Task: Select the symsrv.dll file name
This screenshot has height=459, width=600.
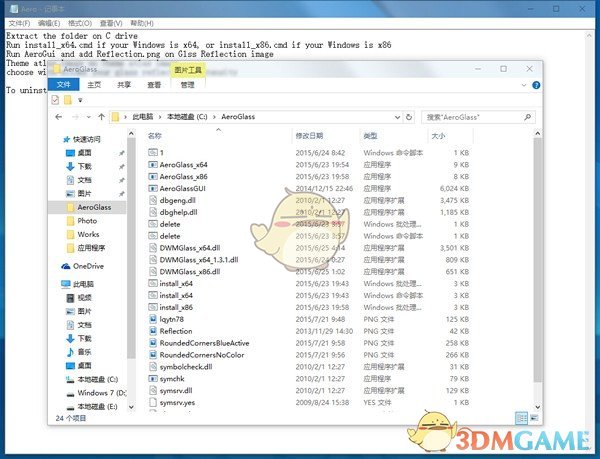Action: pyautogui.click(x=176, y=391)
